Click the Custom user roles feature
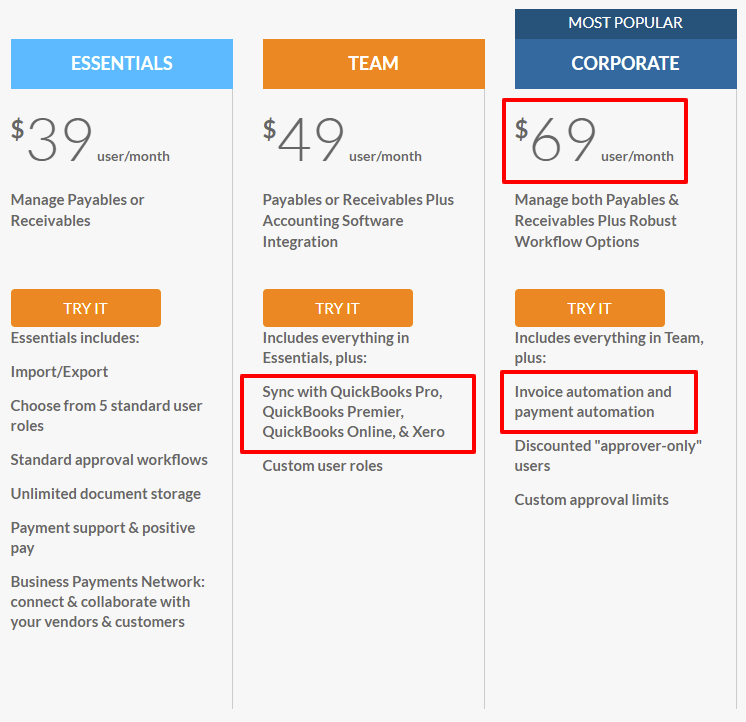 pos(323,466)
